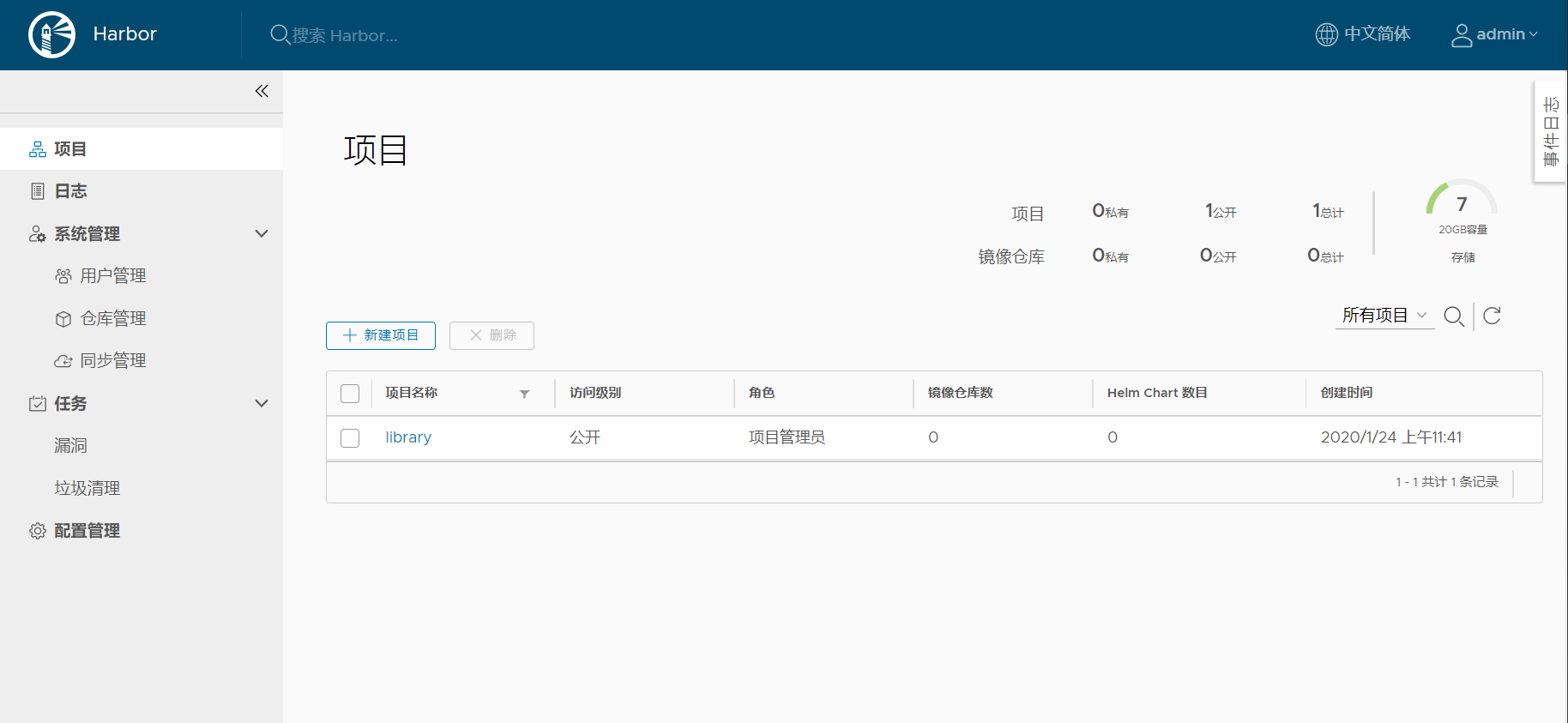Sort by 访问级别 column header

tap(595, 393)
